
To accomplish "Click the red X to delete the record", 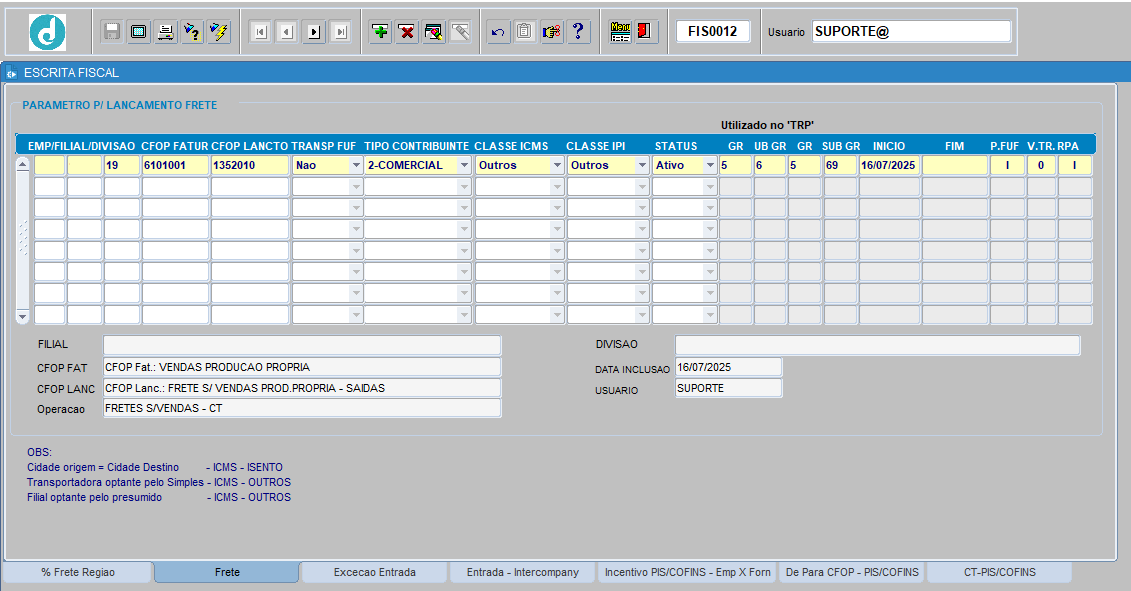I will pos(407,31).
